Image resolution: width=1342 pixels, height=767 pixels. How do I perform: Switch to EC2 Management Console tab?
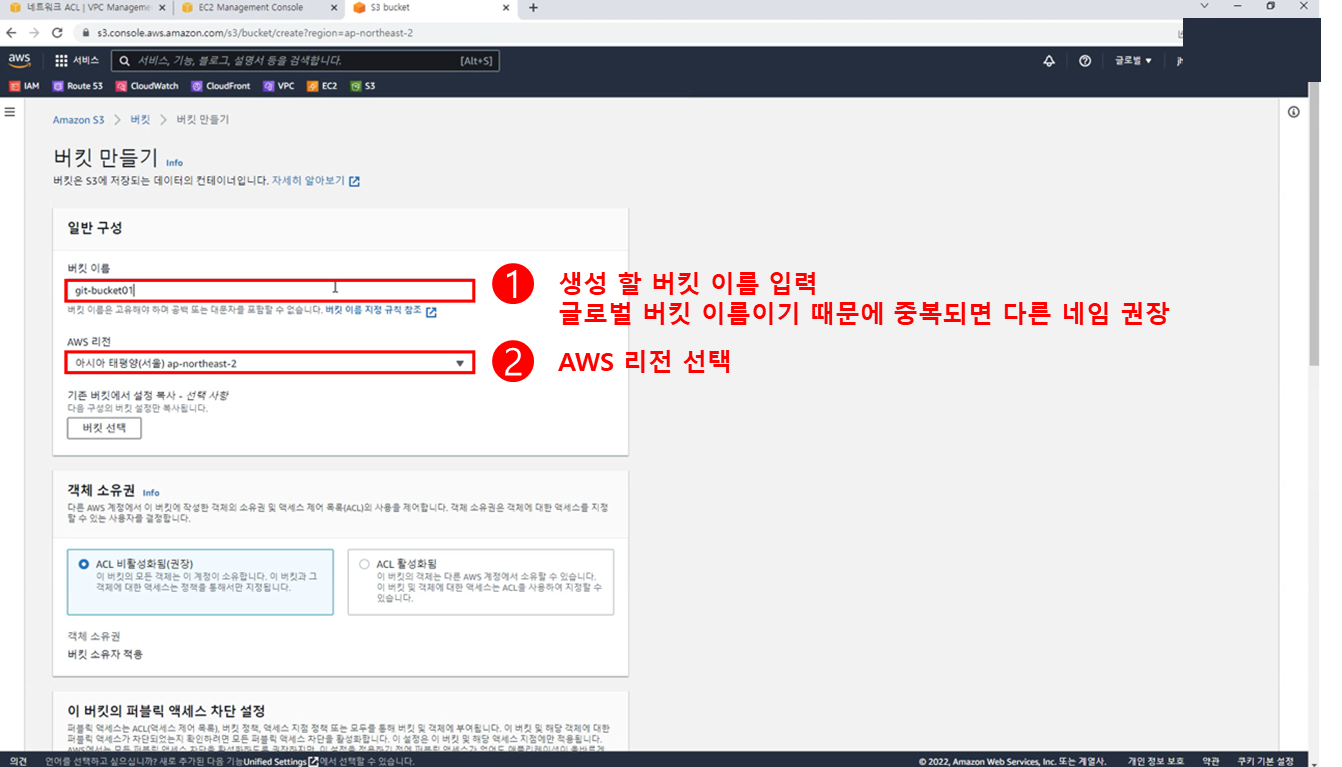click(x=258, y=8)
